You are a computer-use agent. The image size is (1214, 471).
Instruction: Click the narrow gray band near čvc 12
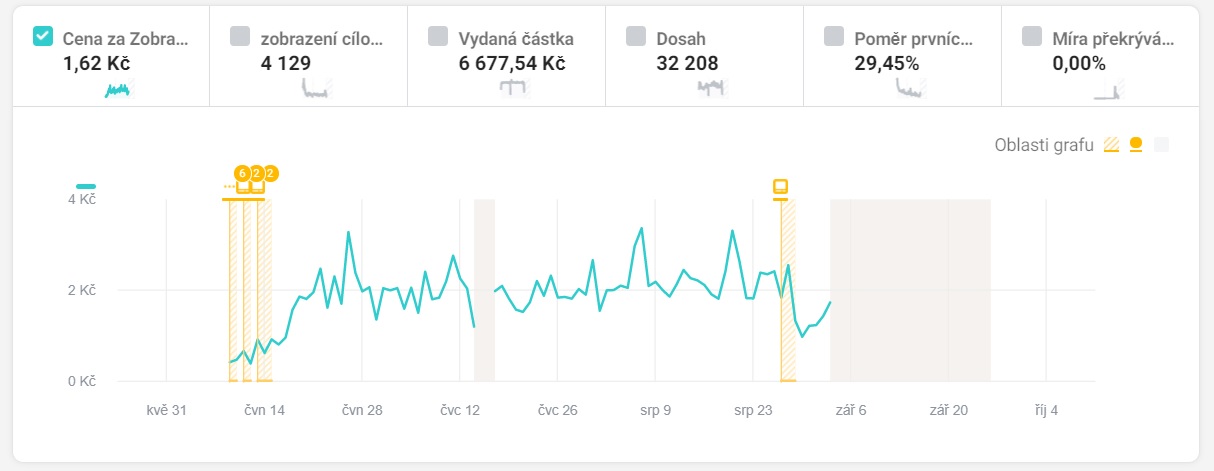(484, 290)
